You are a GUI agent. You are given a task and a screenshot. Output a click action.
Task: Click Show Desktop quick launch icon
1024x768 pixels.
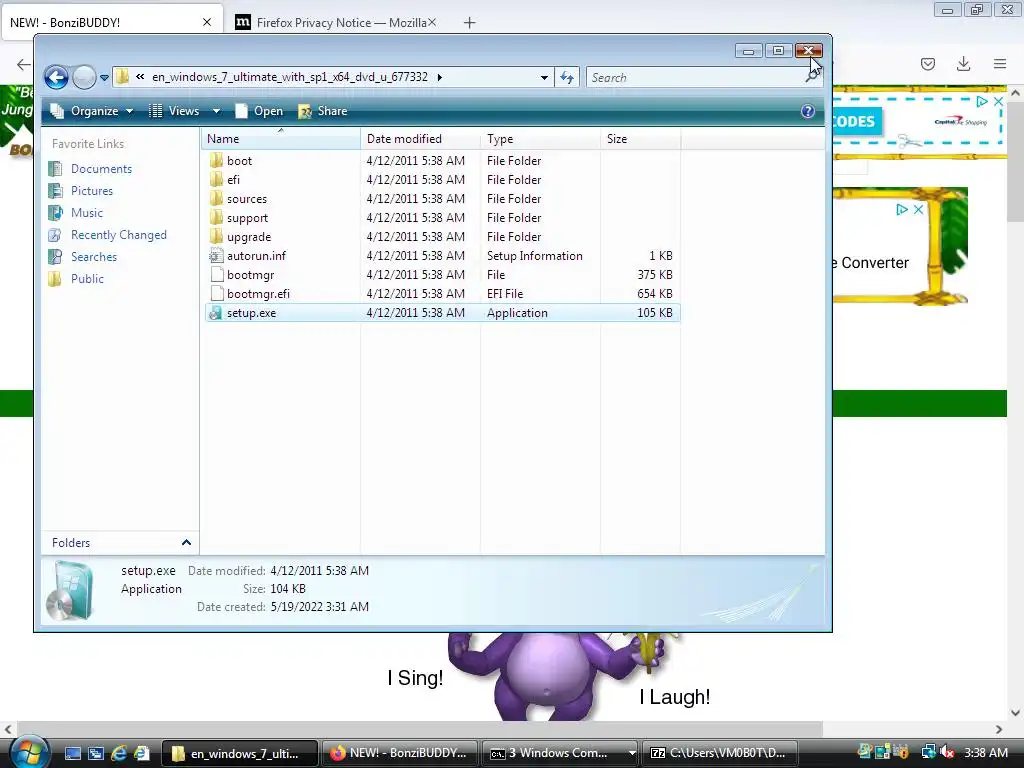click(x=73, y=754)
